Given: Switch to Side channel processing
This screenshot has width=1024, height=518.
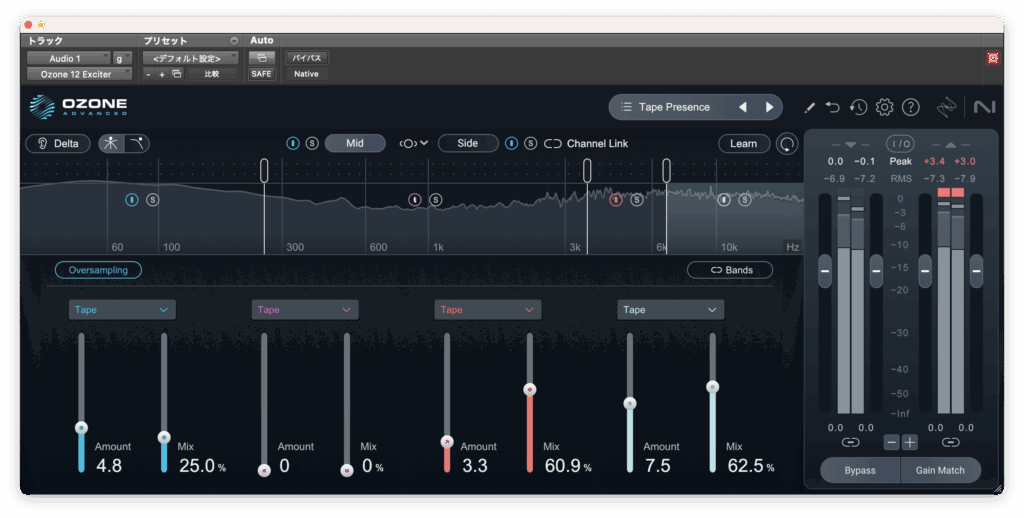Looking at the screenshot, I should [x=468, y=143].
